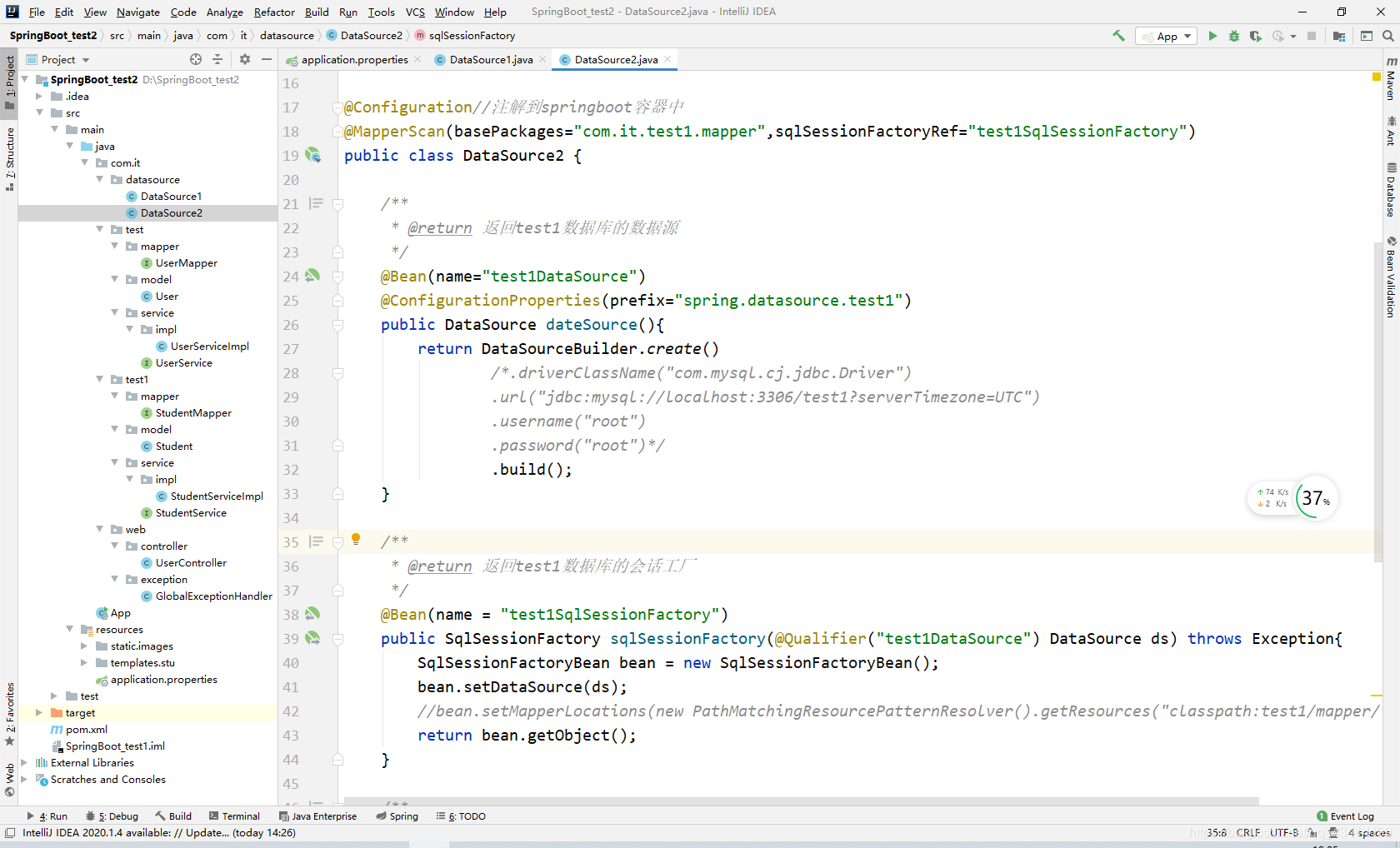Open the Web tool window
The height and width of the screenshot is (848, 1400).
coord(9,780)
